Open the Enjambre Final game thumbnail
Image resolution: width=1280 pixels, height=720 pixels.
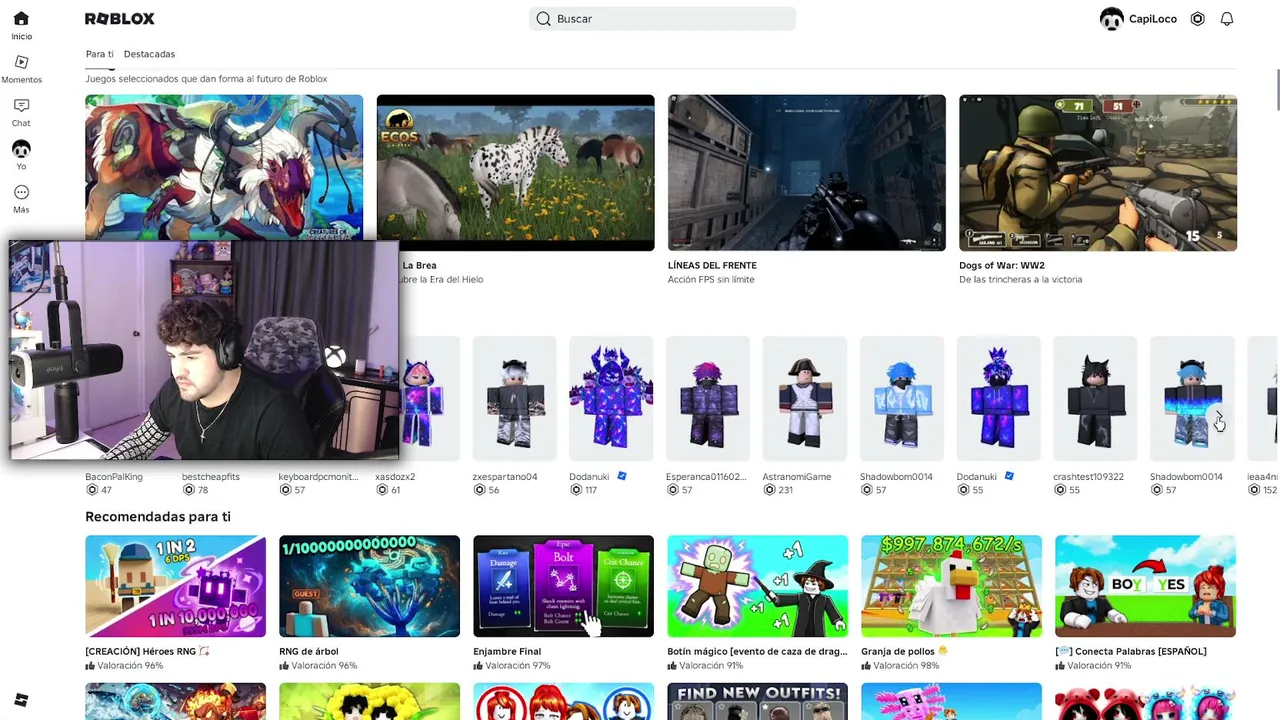(563, 586)
